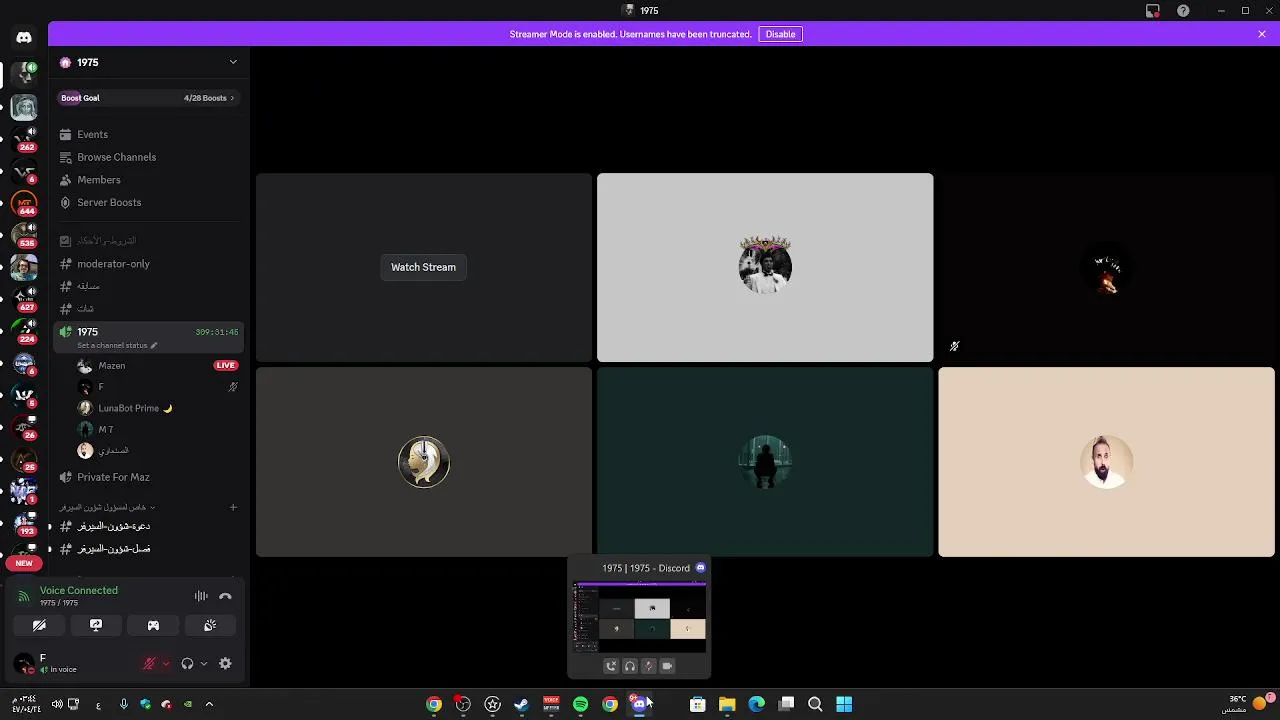Open Discord direct messages home icon
The image size is (1280, 720).
[x=24, y=37]
